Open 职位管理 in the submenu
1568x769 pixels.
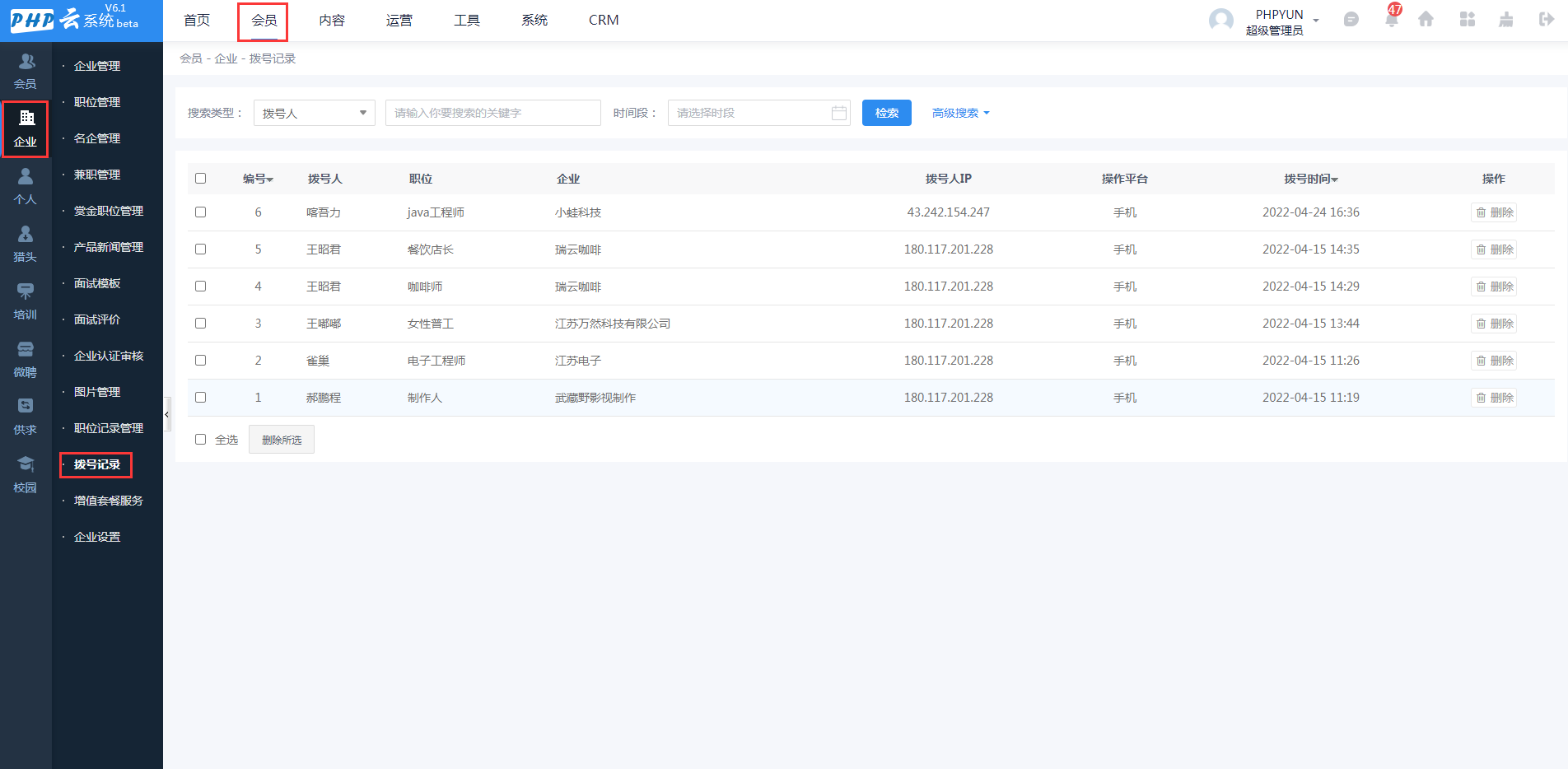click(97, 102)
